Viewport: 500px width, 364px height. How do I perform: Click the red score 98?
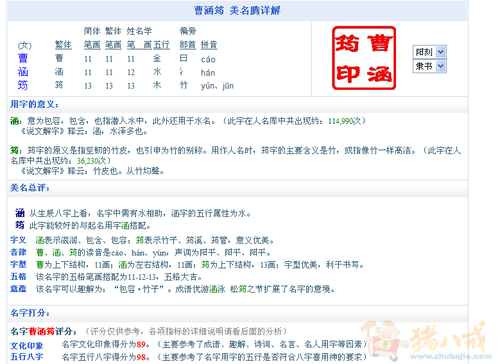click(141, 357)
